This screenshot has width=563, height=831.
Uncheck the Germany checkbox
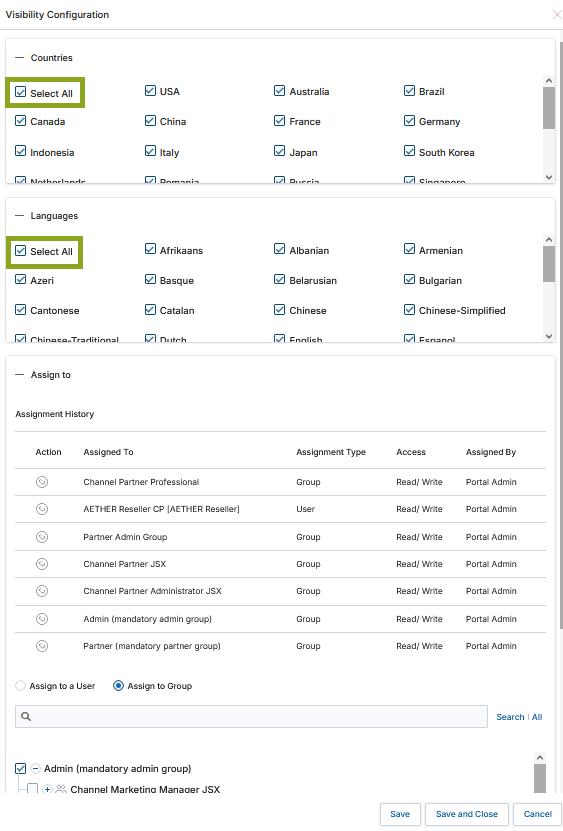pyautogui.click(x=409, y=121)
